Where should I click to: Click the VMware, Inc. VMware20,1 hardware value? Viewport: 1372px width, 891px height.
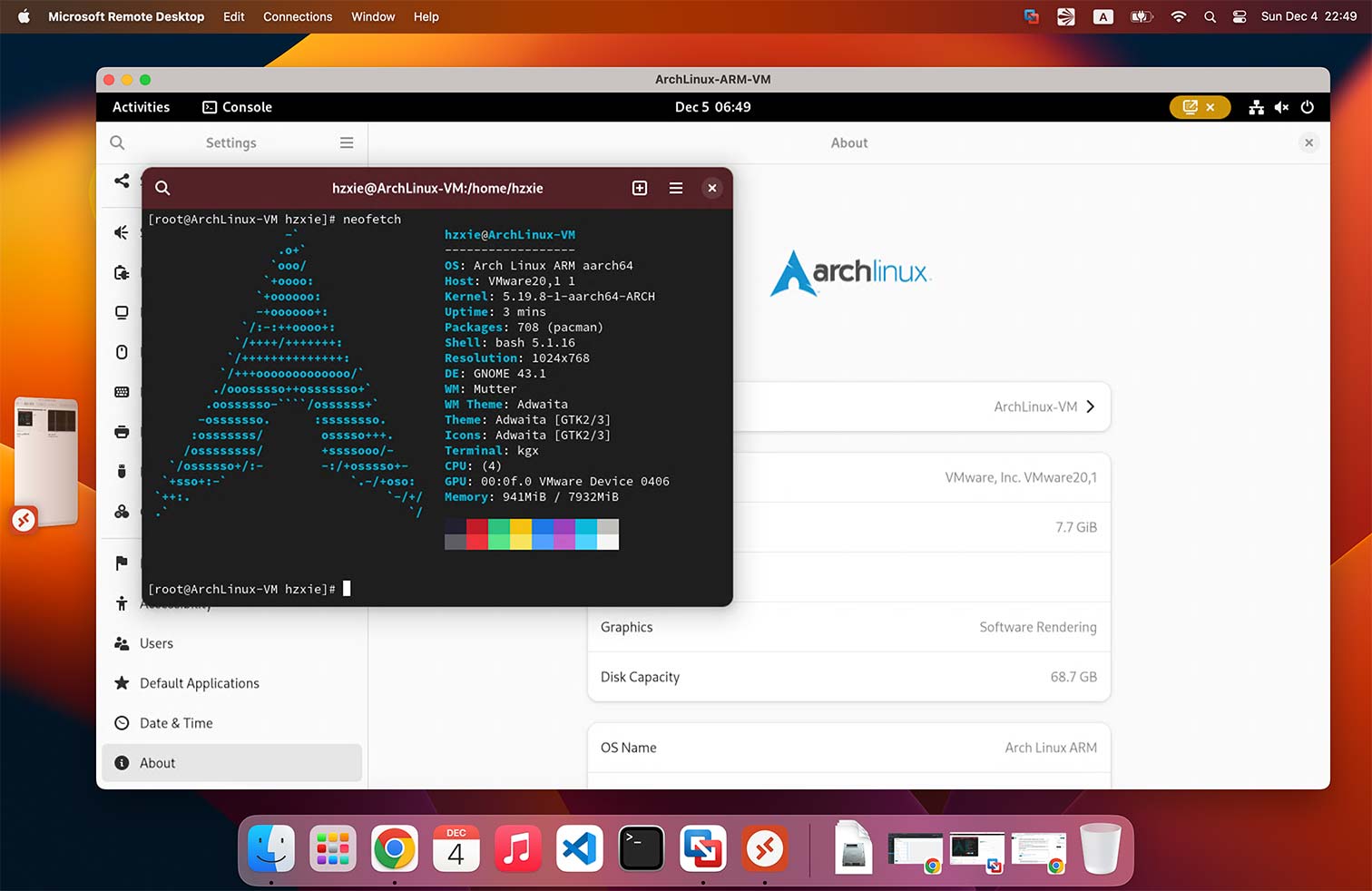point(1021,477)
